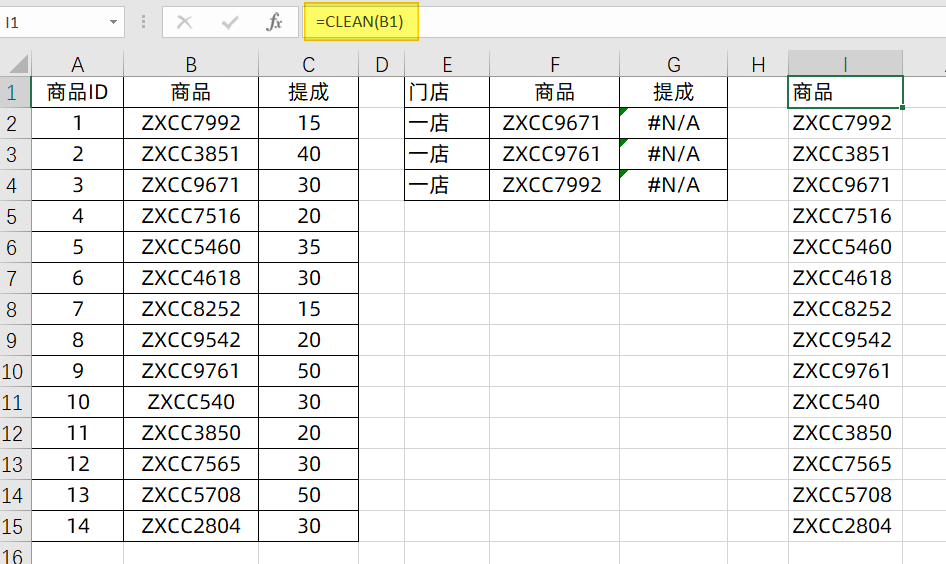This screenshot has height=564, width=946.
Task: Select column A header
Action: point(77,64)
